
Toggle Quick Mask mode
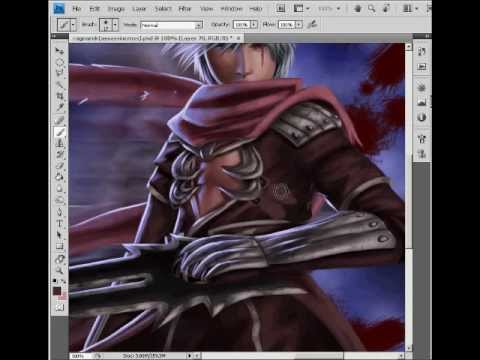pos(59,307)
